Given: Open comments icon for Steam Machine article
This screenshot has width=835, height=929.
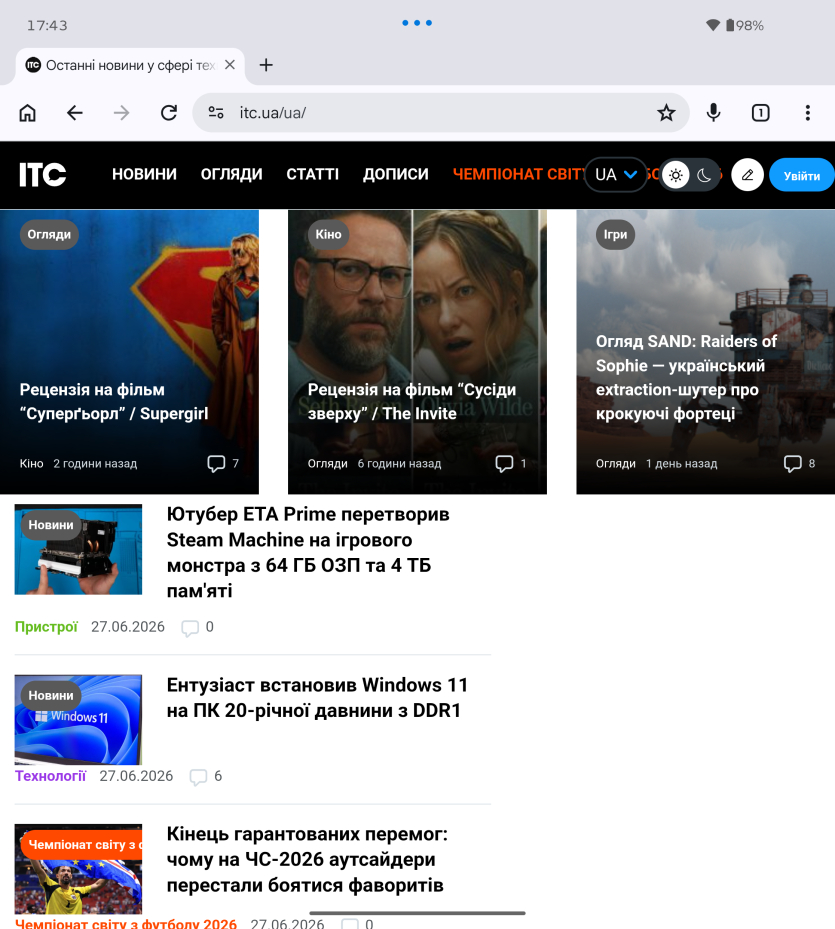Looking at the screenshot, I should pyautogui.click(x=190, y=627).
